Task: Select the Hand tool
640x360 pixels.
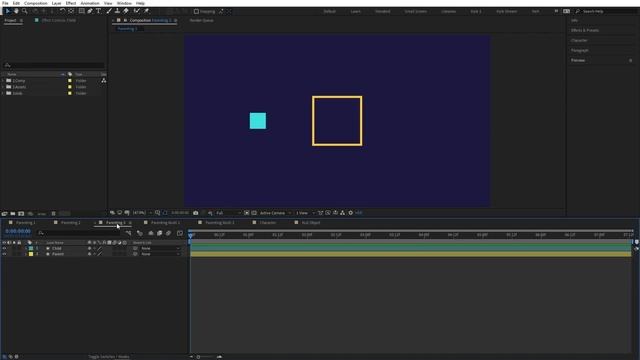Action: click(x=16, y=11)
